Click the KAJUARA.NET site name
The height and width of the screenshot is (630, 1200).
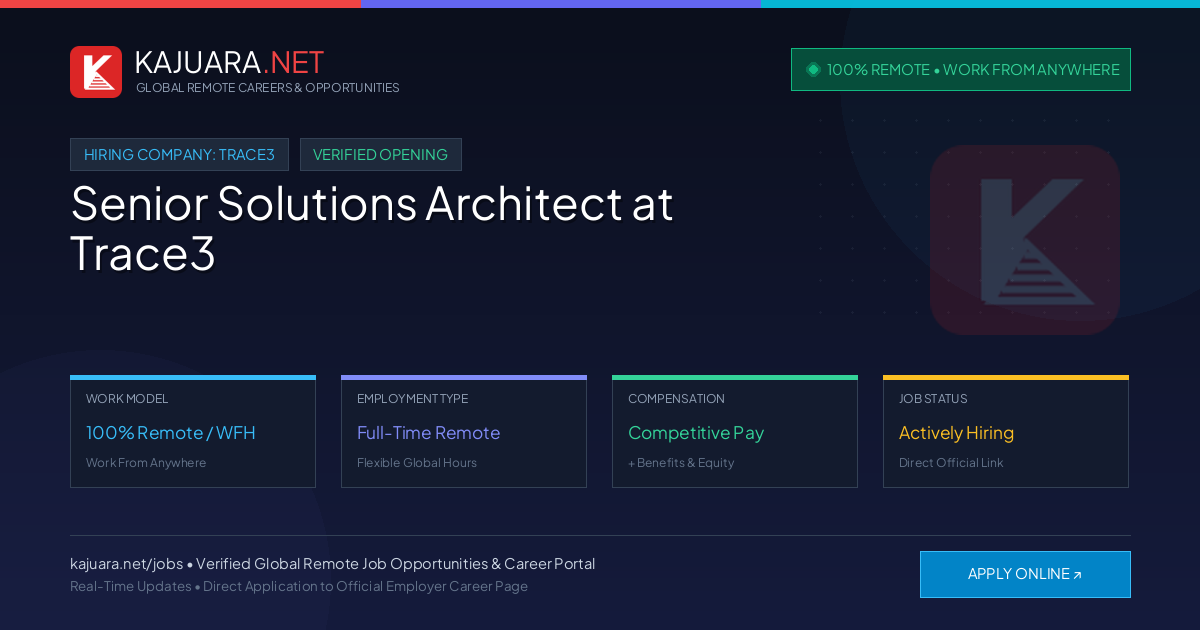pos(229,62)
